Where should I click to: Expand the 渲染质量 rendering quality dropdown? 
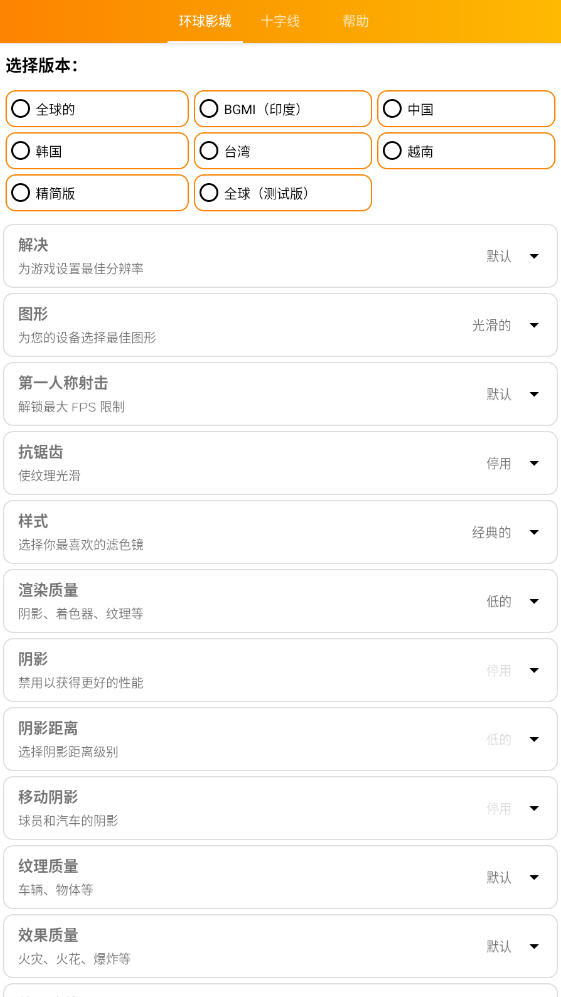pyautogui.click(x=534, y=602)
